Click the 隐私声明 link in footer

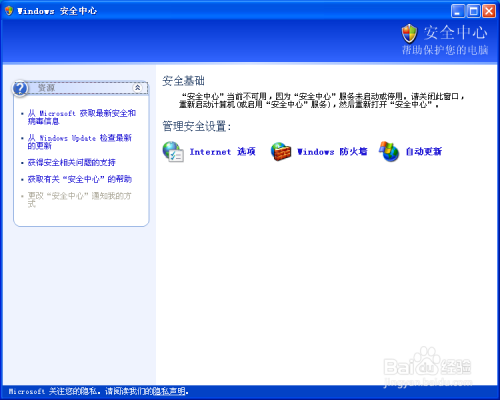(x=169, y=391)
